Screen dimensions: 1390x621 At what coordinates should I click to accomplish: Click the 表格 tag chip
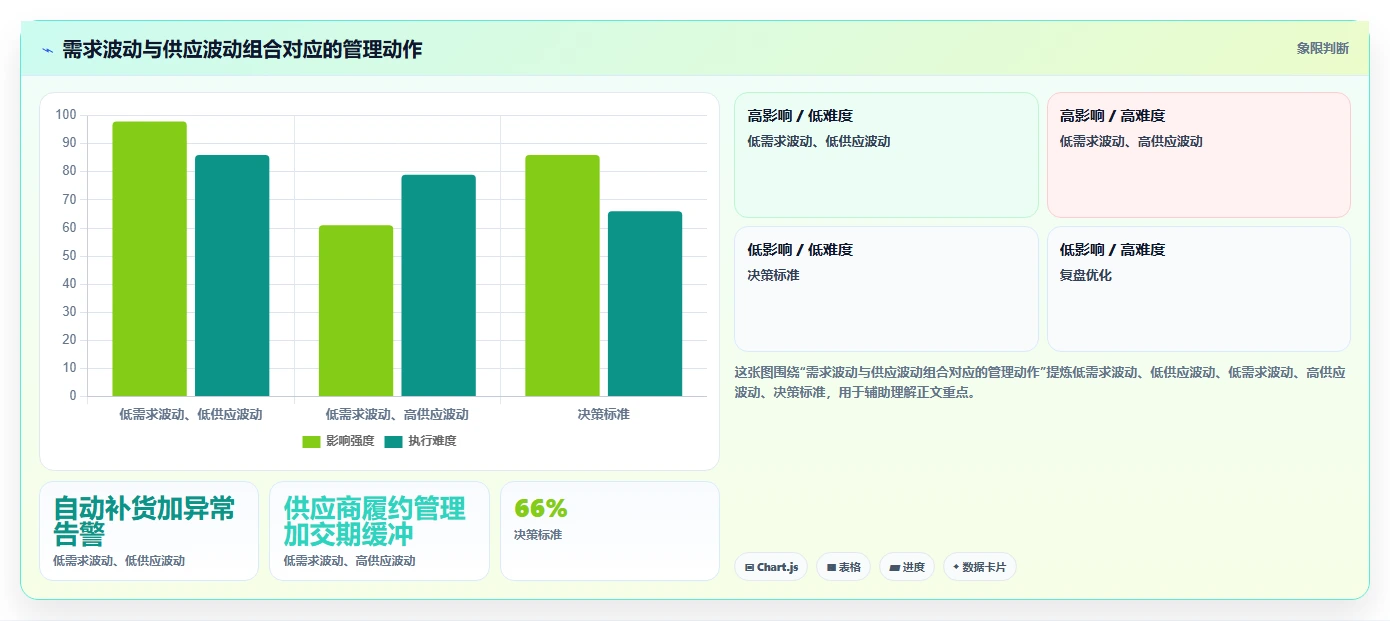point(843,567)
